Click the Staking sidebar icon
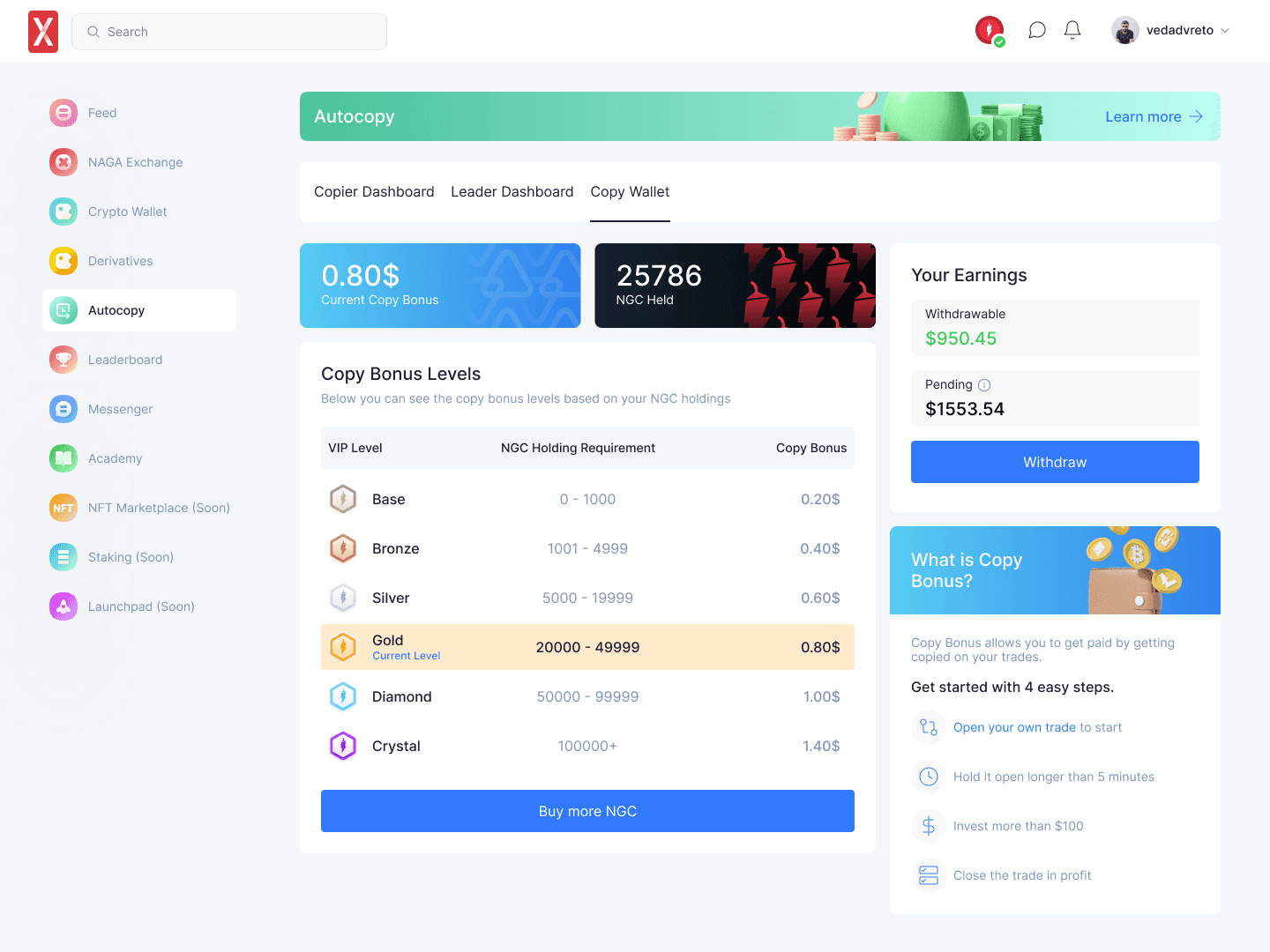The width and height of the screenshot is (1270, 952). (x=63, y=557)
